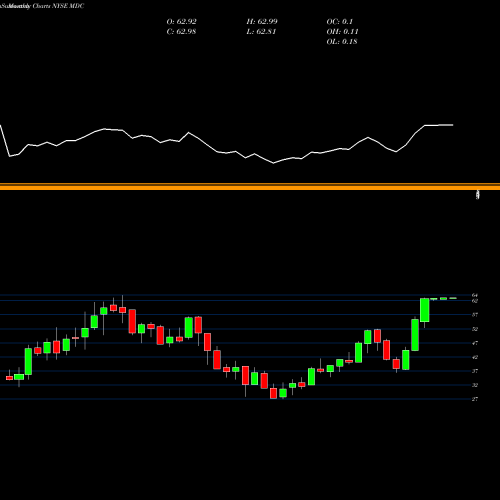Select the lowest red candle touching the 27 line
The width and height of the screenshot is (500, 500).
point(273,393)
